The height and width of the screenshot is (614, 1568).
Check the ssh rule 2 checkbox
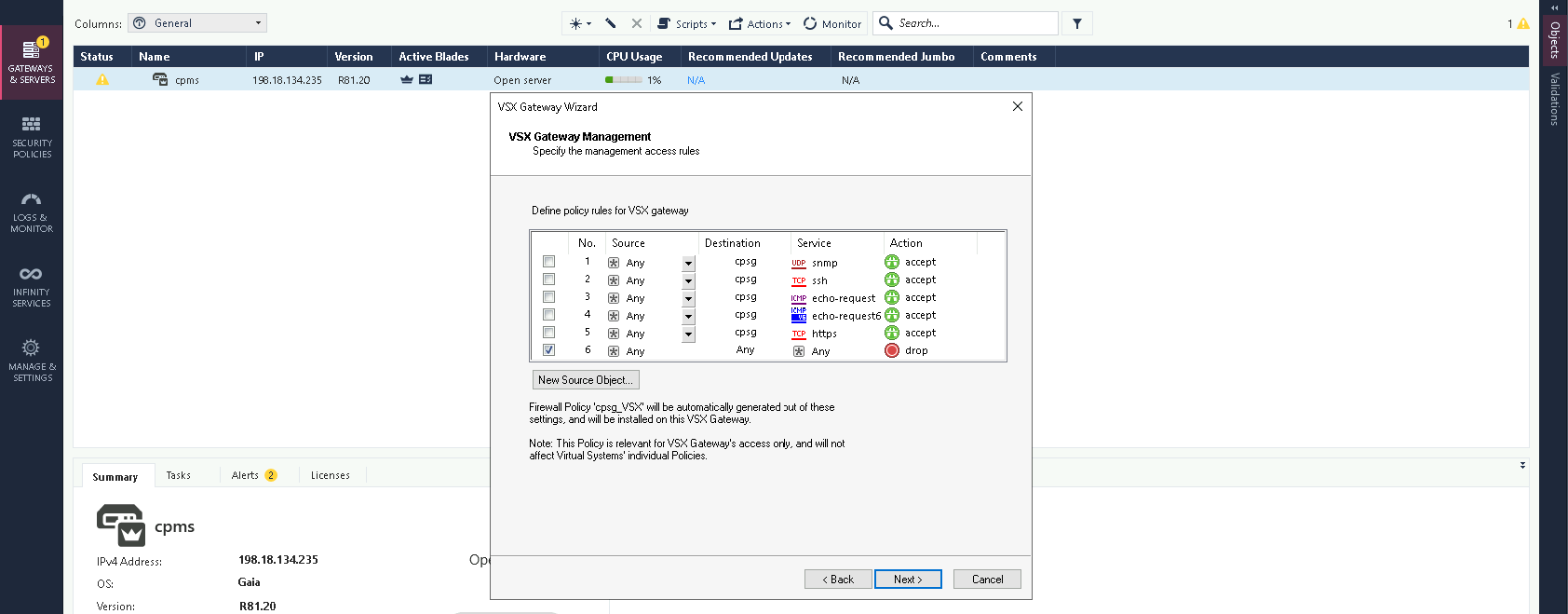coord(548,280)
